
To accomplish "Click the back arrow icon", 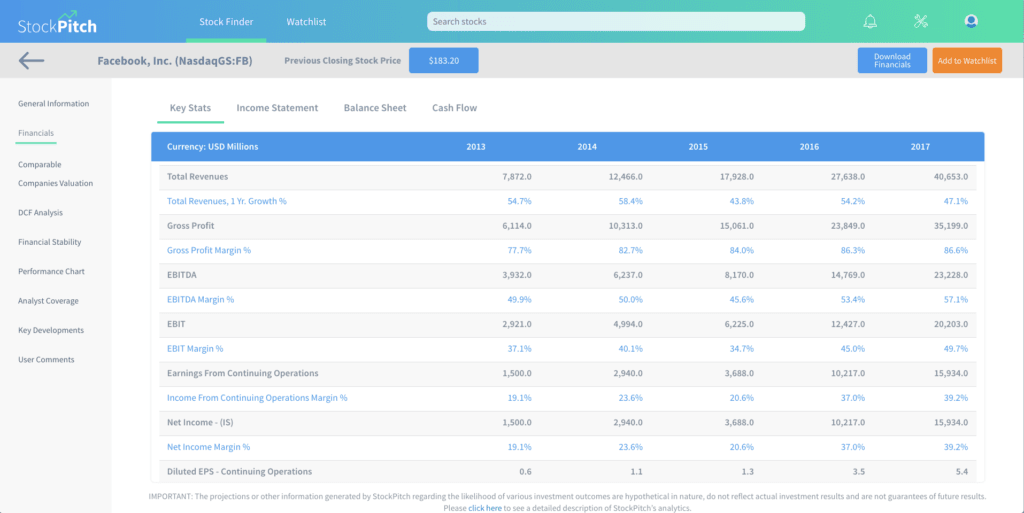I will click(x=31, y=61).
